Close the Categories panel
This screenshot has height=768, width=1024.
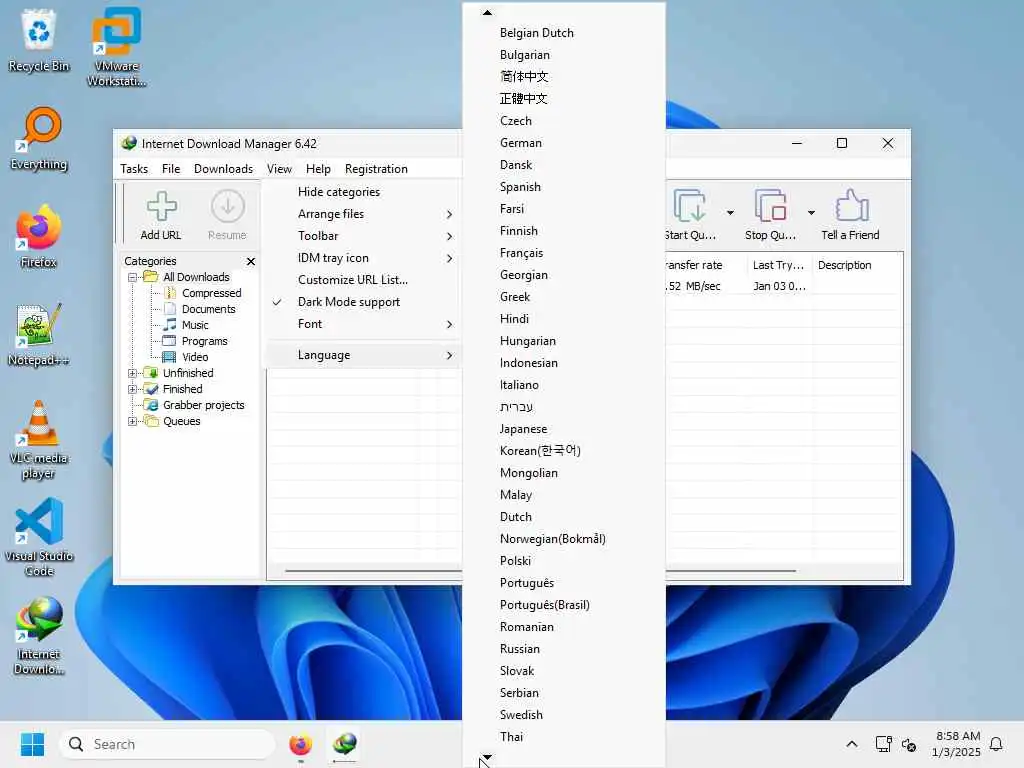point(251,261)
